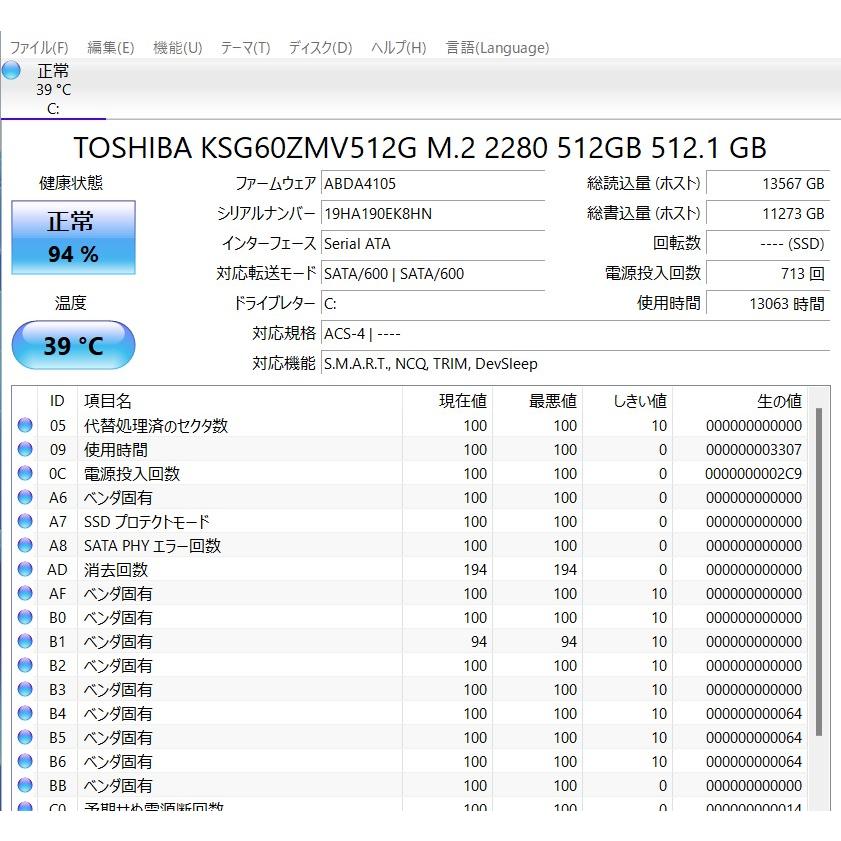Click the total host reads value 13567 GB

point(768,184)
